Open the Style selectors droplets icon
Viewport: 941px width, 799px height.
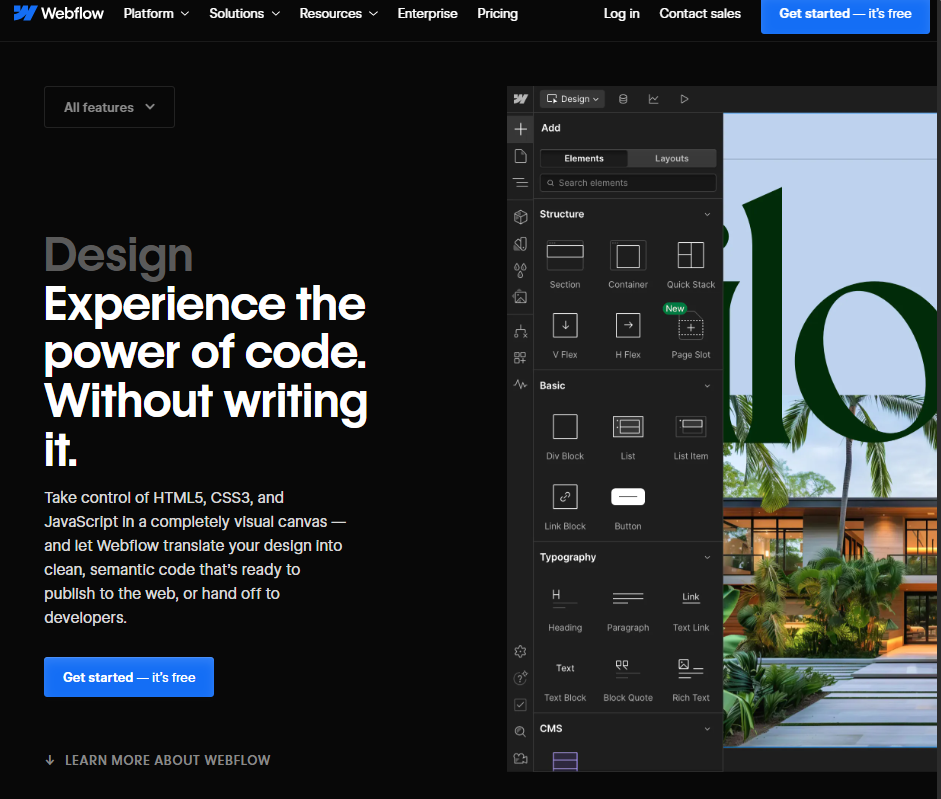click(x=520, y=271)
